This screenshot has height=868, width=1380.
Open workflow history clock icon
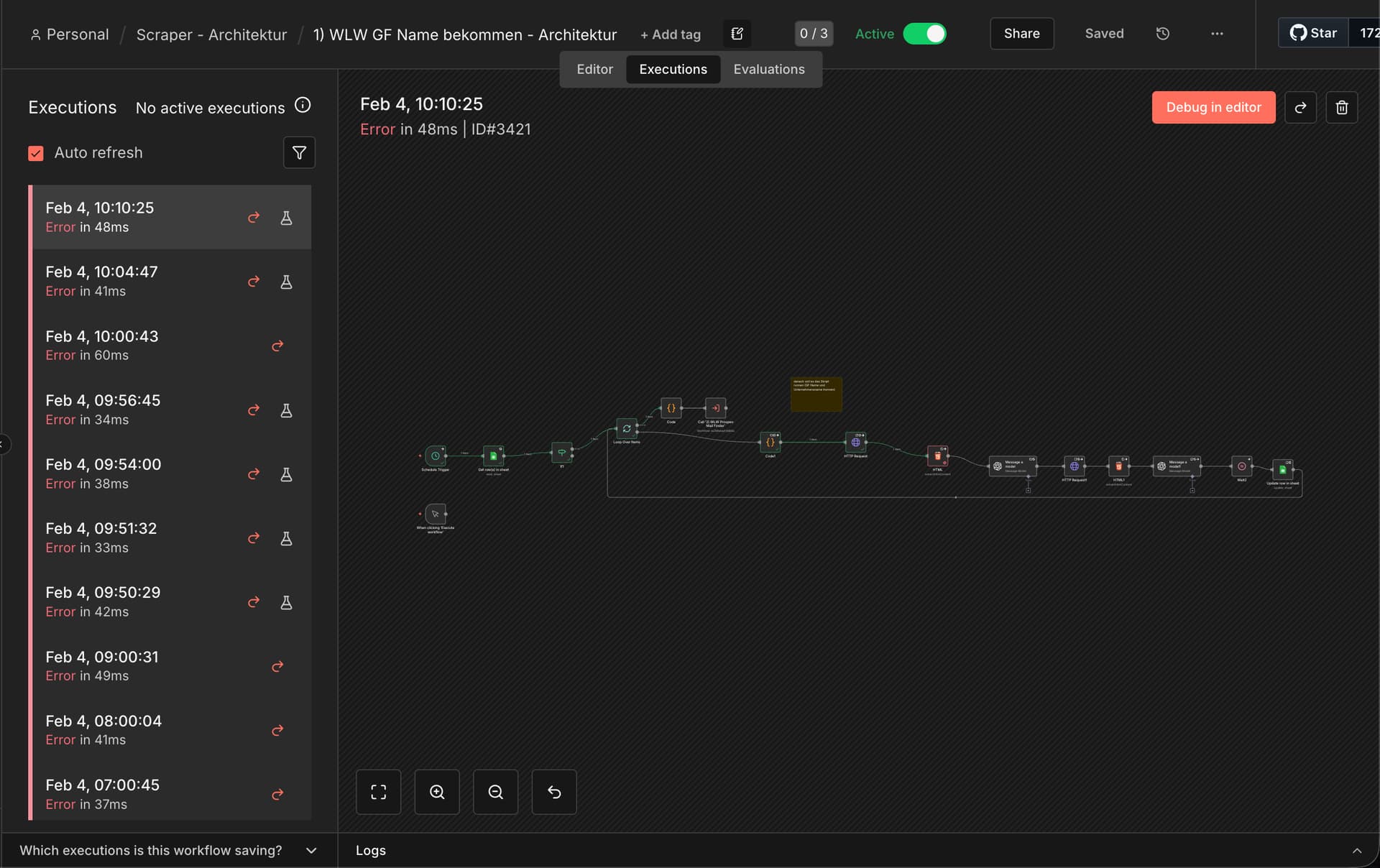click(1162, 34)
